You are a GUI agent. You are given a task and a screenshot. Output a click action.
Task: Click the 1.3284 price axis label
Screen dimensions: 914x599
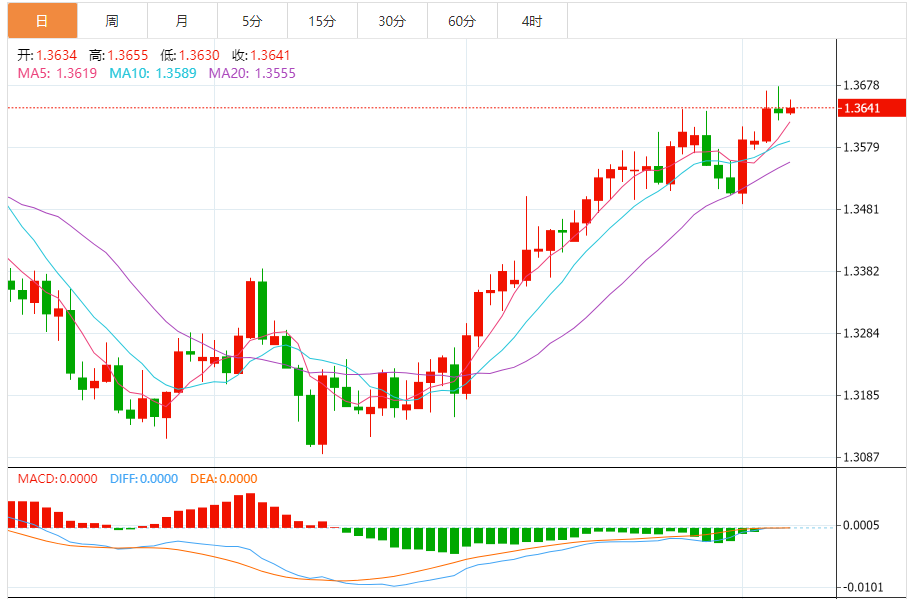[861, 333]
